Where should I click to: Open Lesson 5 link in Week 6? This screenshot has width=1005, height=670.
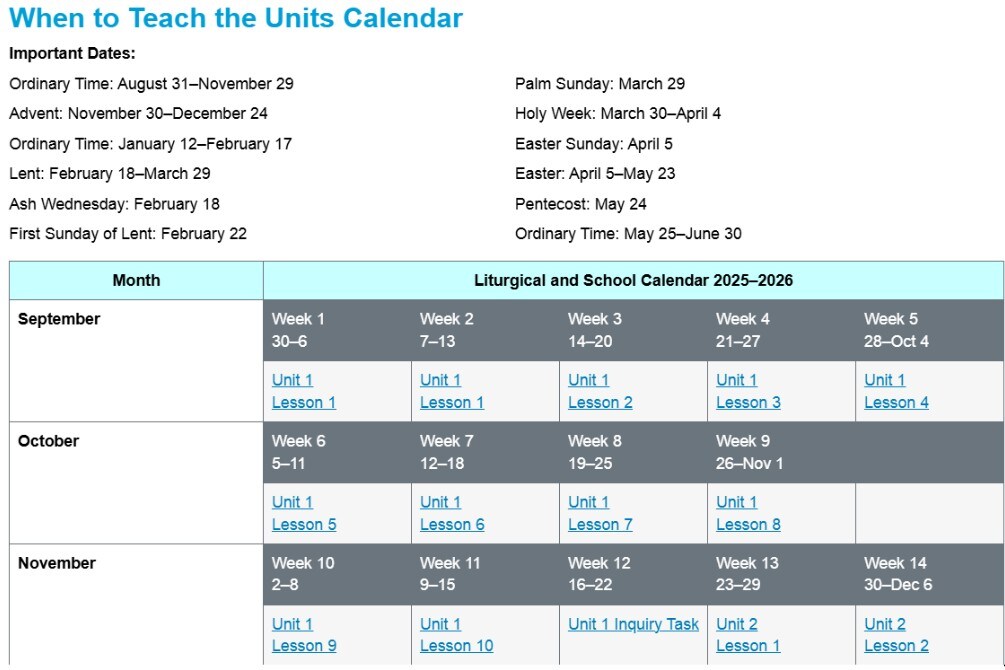(303, 524)
